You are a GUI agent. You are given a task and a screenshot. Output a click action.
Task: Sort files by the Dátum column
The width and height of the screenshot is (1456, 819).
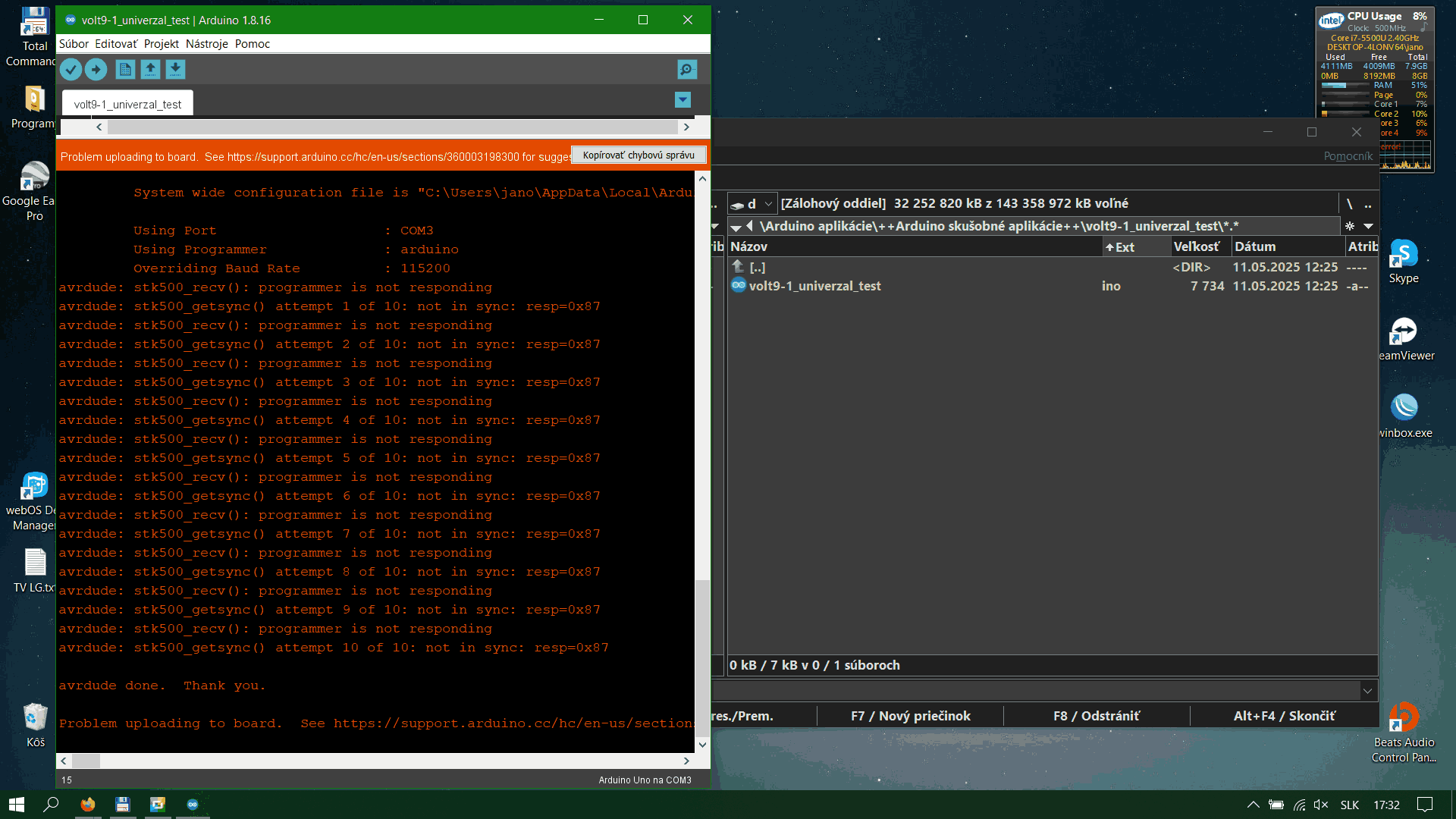point(1255,246)
